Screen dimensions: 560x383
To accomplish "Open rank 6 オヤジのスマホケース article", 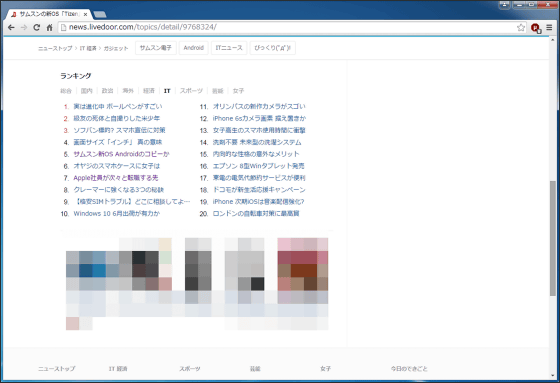I will point(116,166).
